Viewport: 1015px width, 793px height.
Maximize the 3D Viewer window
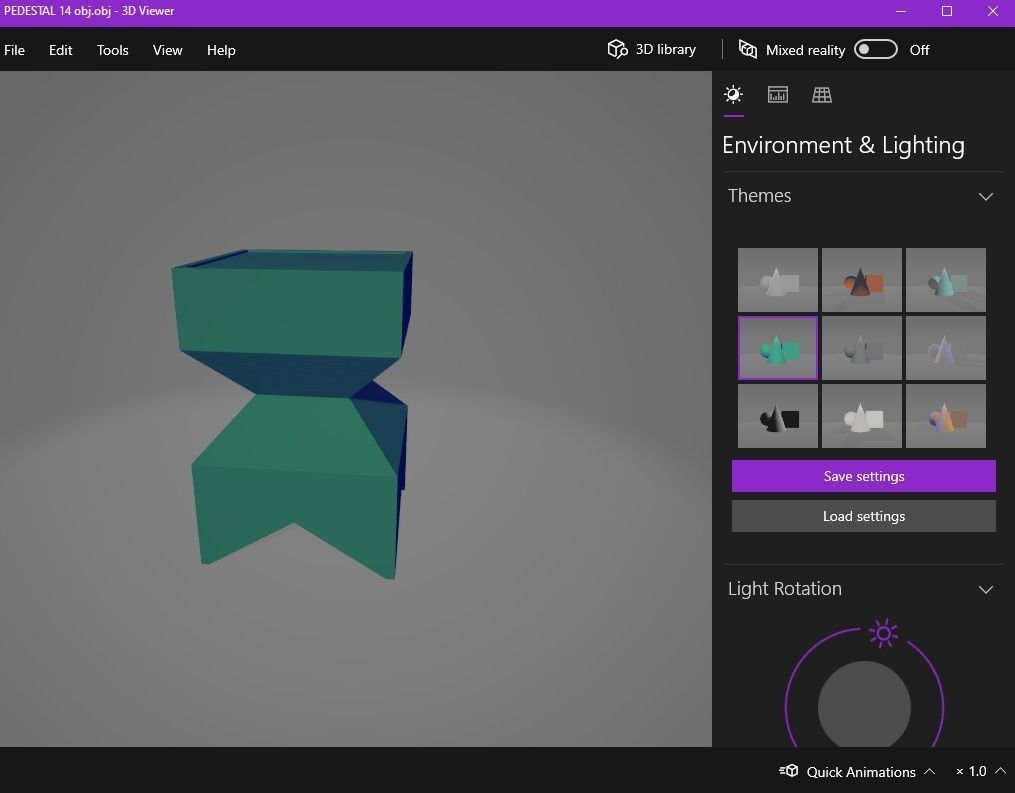[946, 11]
